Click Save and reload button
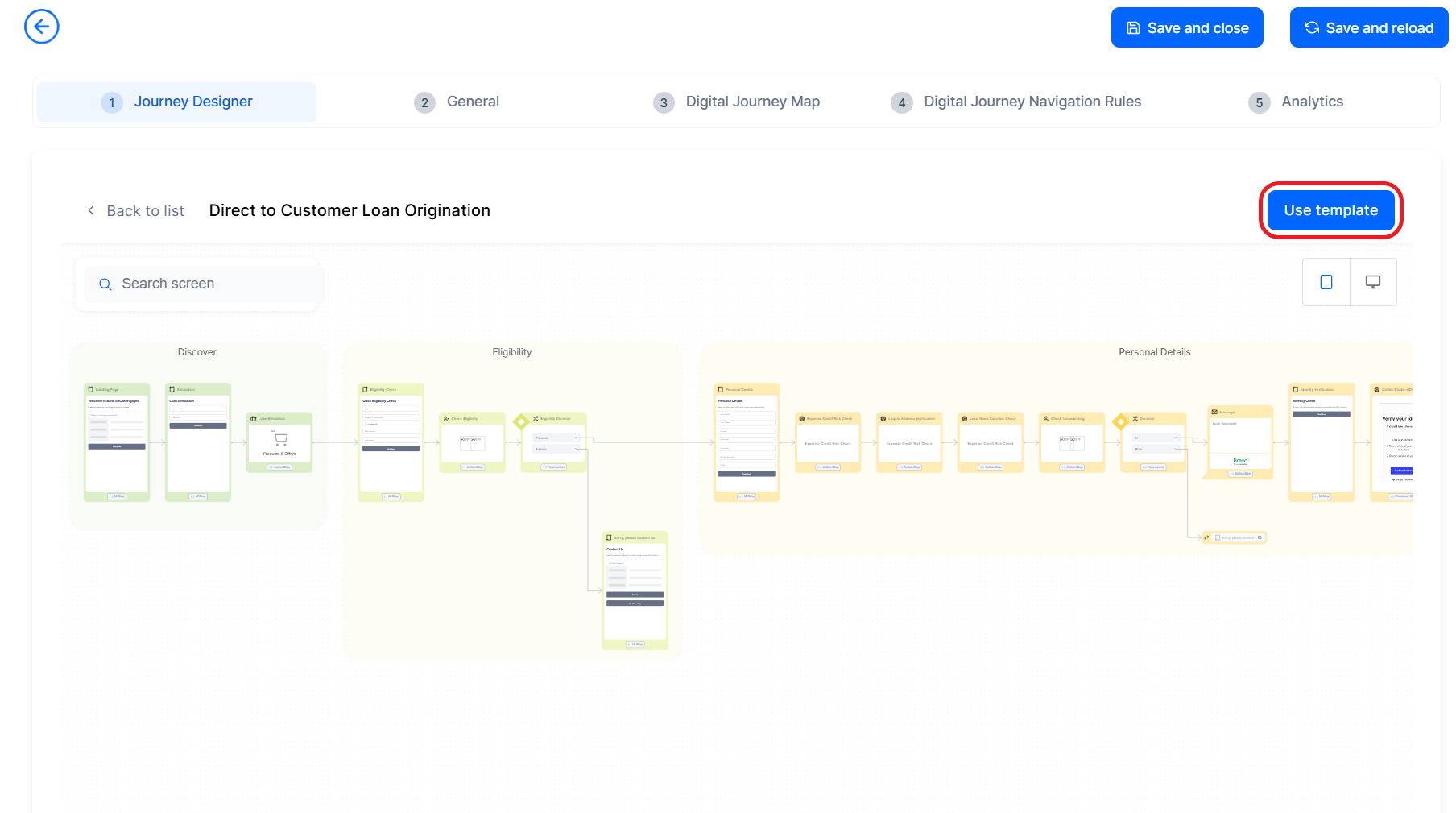This screenshot has width=1456, height=813. [1368, 28]
